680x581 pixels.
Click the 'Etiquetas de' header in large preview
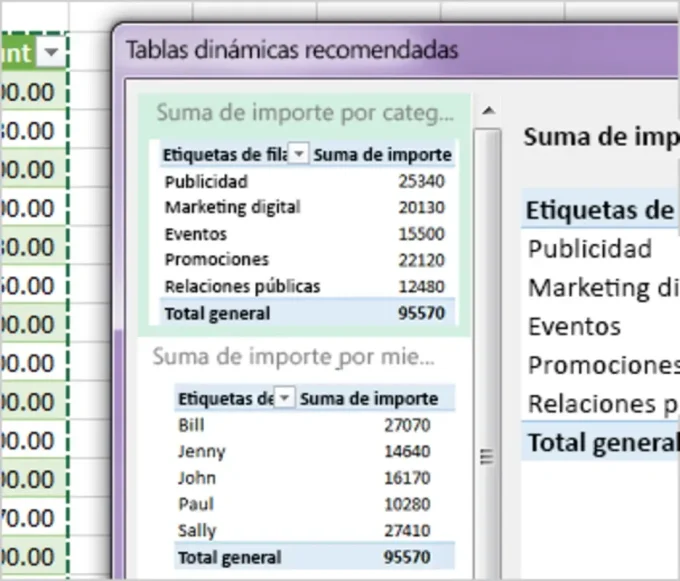coord(598,210)
